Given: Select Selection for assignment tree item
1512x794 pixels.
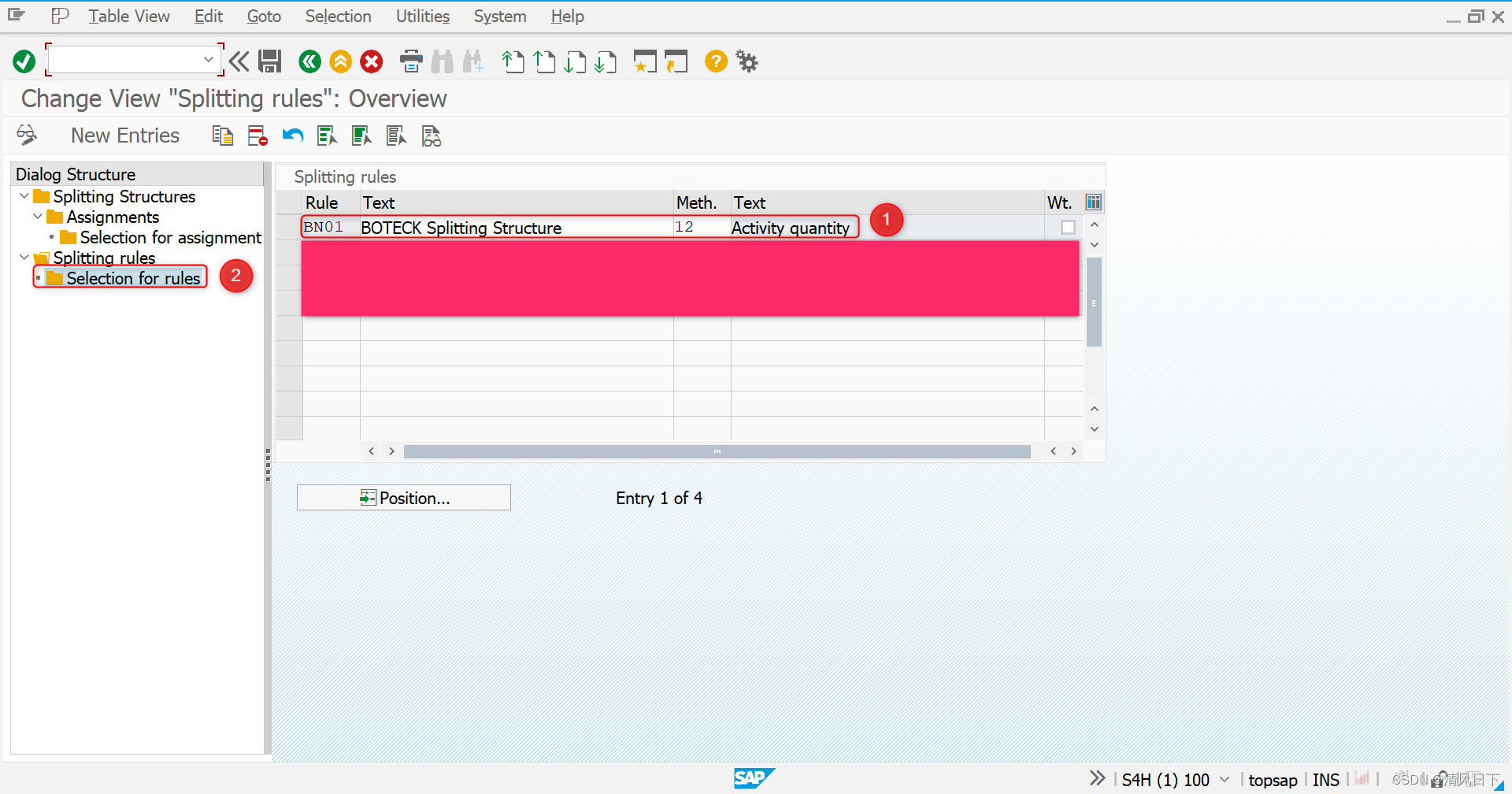Looking at the screenshot, I should tap(170, 237).
